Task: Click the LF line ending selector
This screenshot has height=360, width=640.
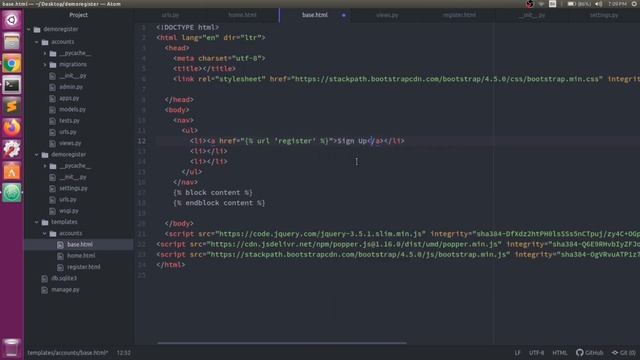Action: (517, 353)
